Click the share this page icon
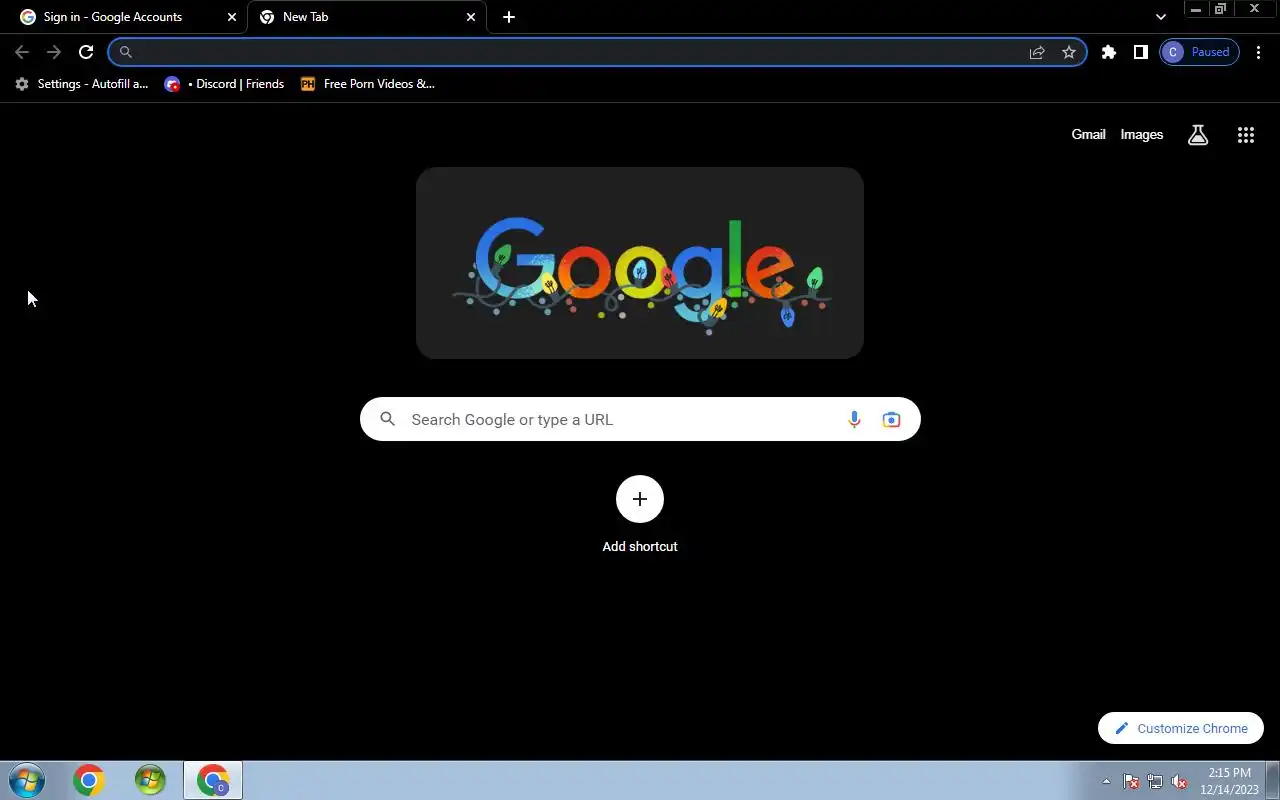 tap(1037, 52)
